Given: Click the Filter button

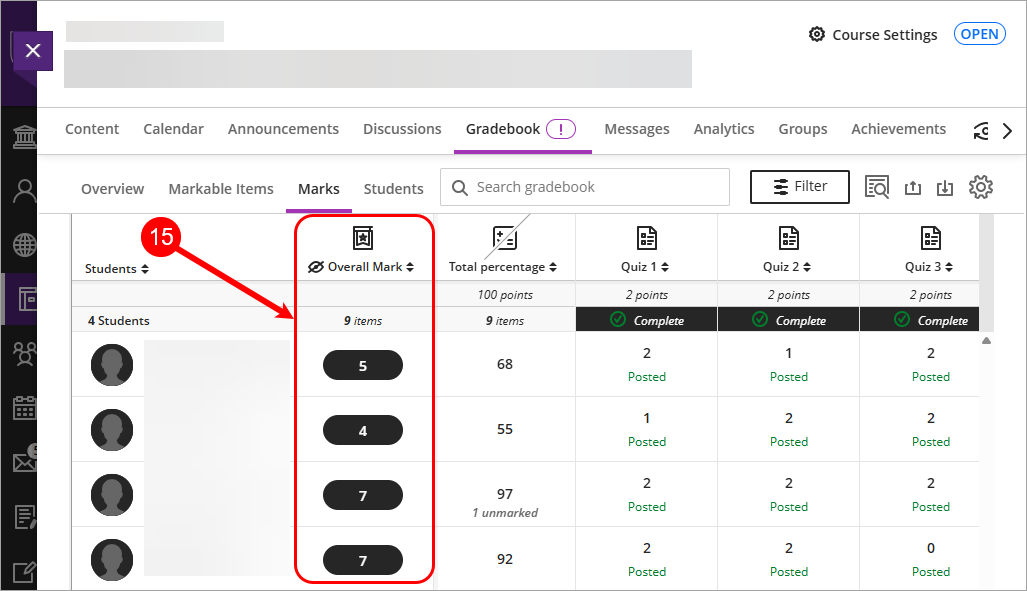Looking at the screenshot, I should (x=799, y=187).
